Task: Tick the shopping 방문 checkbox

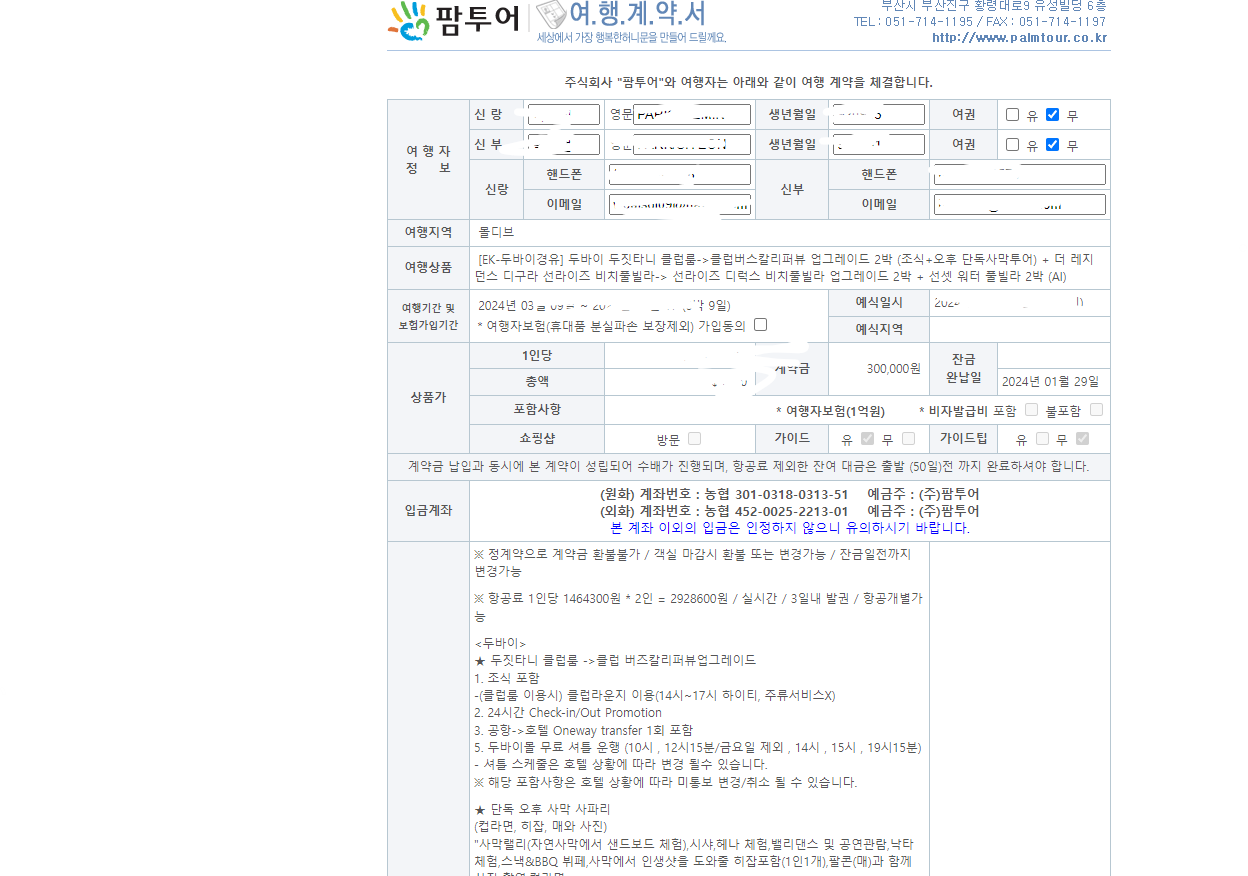Action: tap(694, 439)
